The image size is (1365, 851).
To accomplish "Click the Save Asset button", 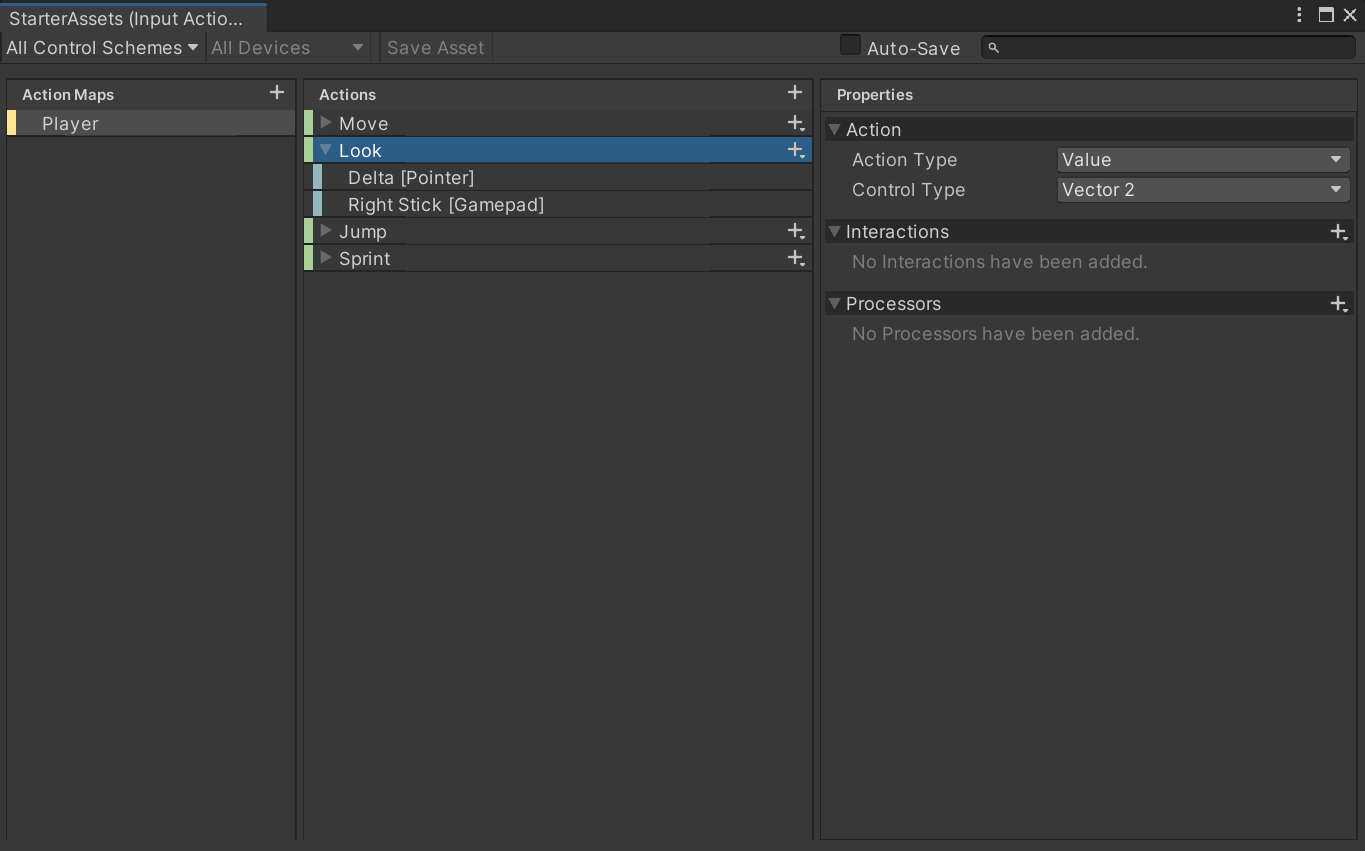I will pyautogui.click(x=436, y=48).
